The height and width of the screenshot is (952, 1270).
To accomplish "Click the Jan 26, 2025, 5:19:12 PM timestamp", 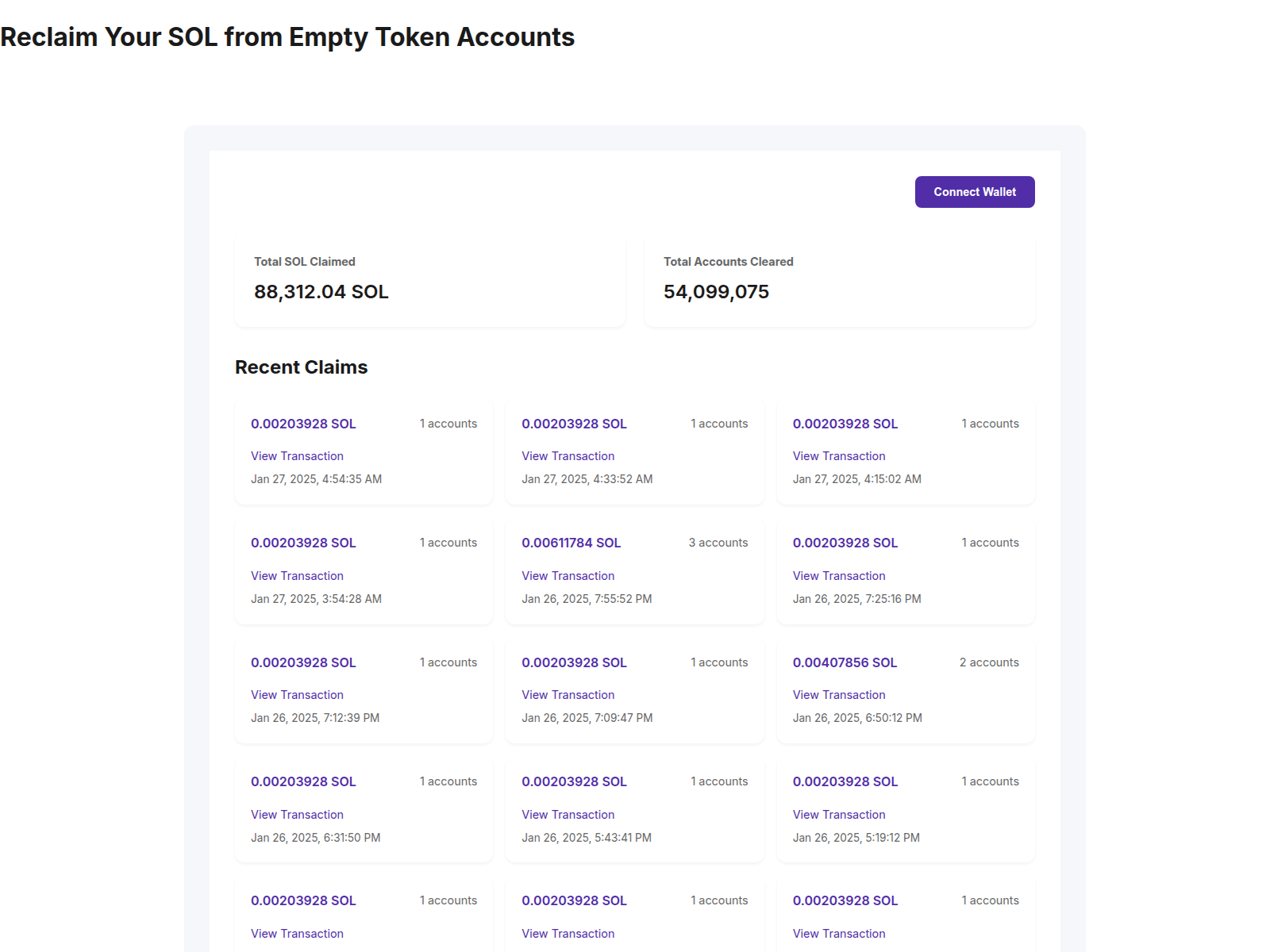I will pos(856,838).
